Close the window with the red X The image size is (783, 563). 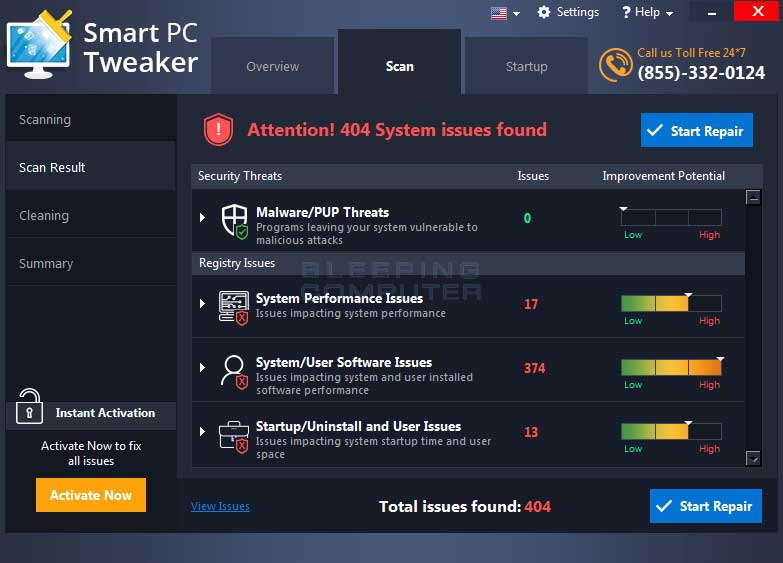[x=758, y=11]
